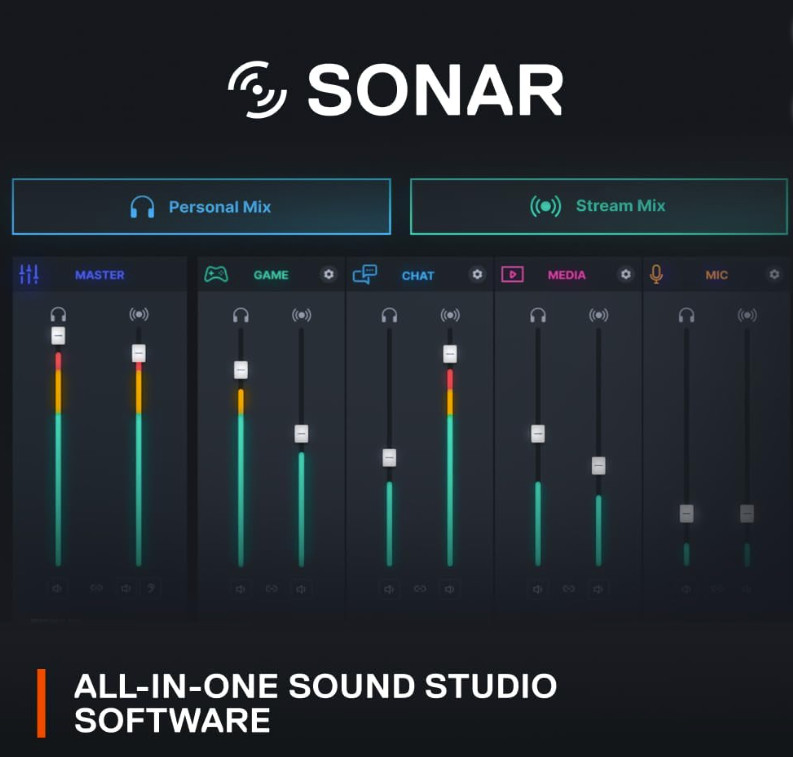Toggle the Master channel link button
This screenshot has height=757, width=793.
click(97, 588)
